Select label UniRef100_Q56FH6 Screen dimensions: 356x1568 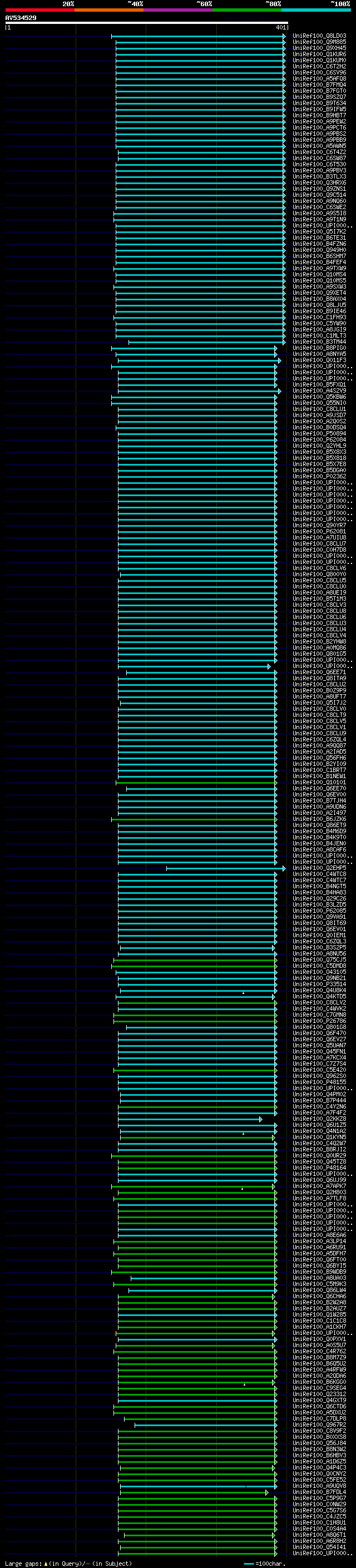coord(319,759)
